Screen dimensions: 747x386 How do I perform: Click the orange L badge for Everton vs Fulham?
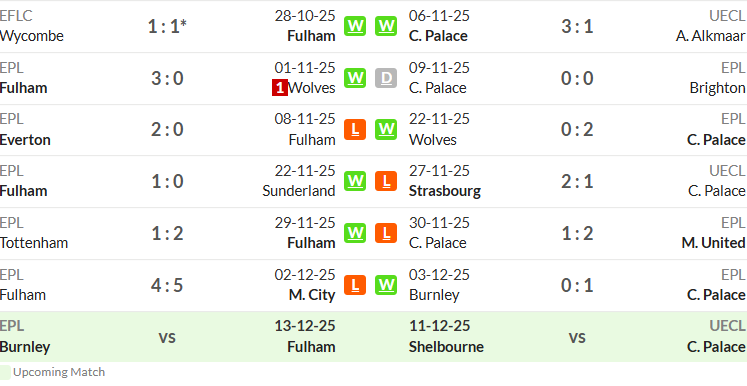355,129
